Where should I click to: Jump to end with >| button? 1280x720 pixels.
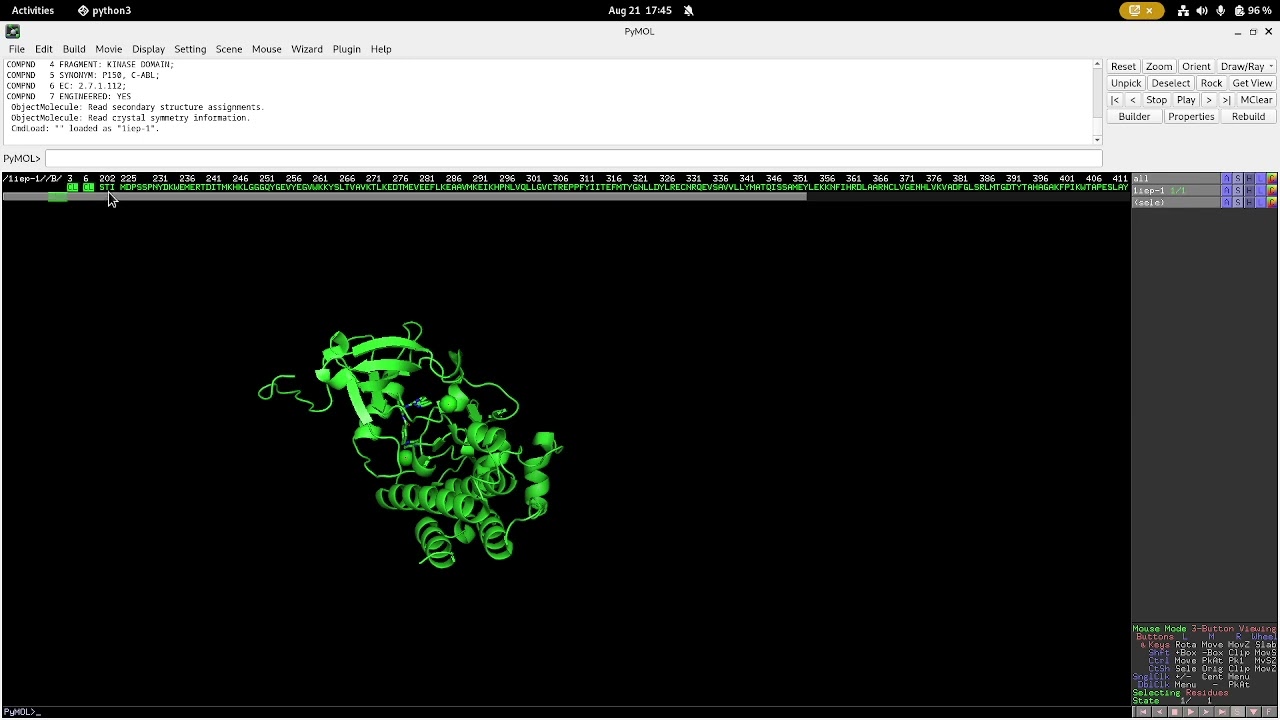point(1226,100)
